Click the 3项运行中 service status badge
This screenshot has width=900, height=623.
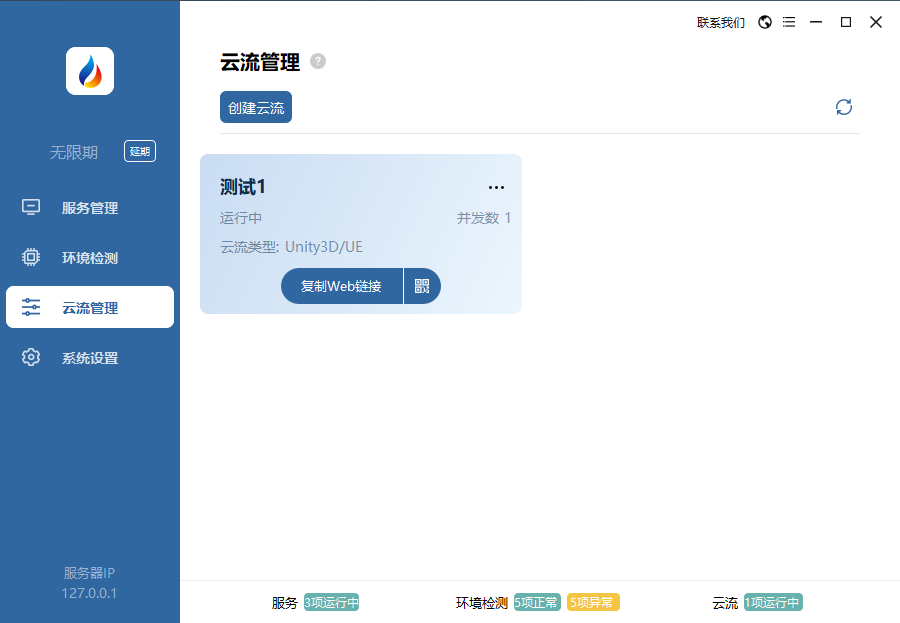click(x=331, y=602)
